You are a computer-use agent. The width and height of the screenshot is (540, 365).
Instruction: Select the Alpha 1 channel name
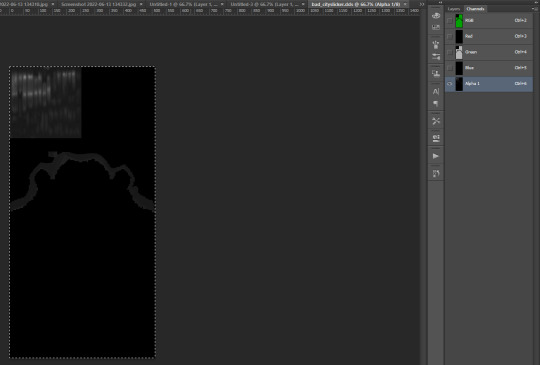472,84
